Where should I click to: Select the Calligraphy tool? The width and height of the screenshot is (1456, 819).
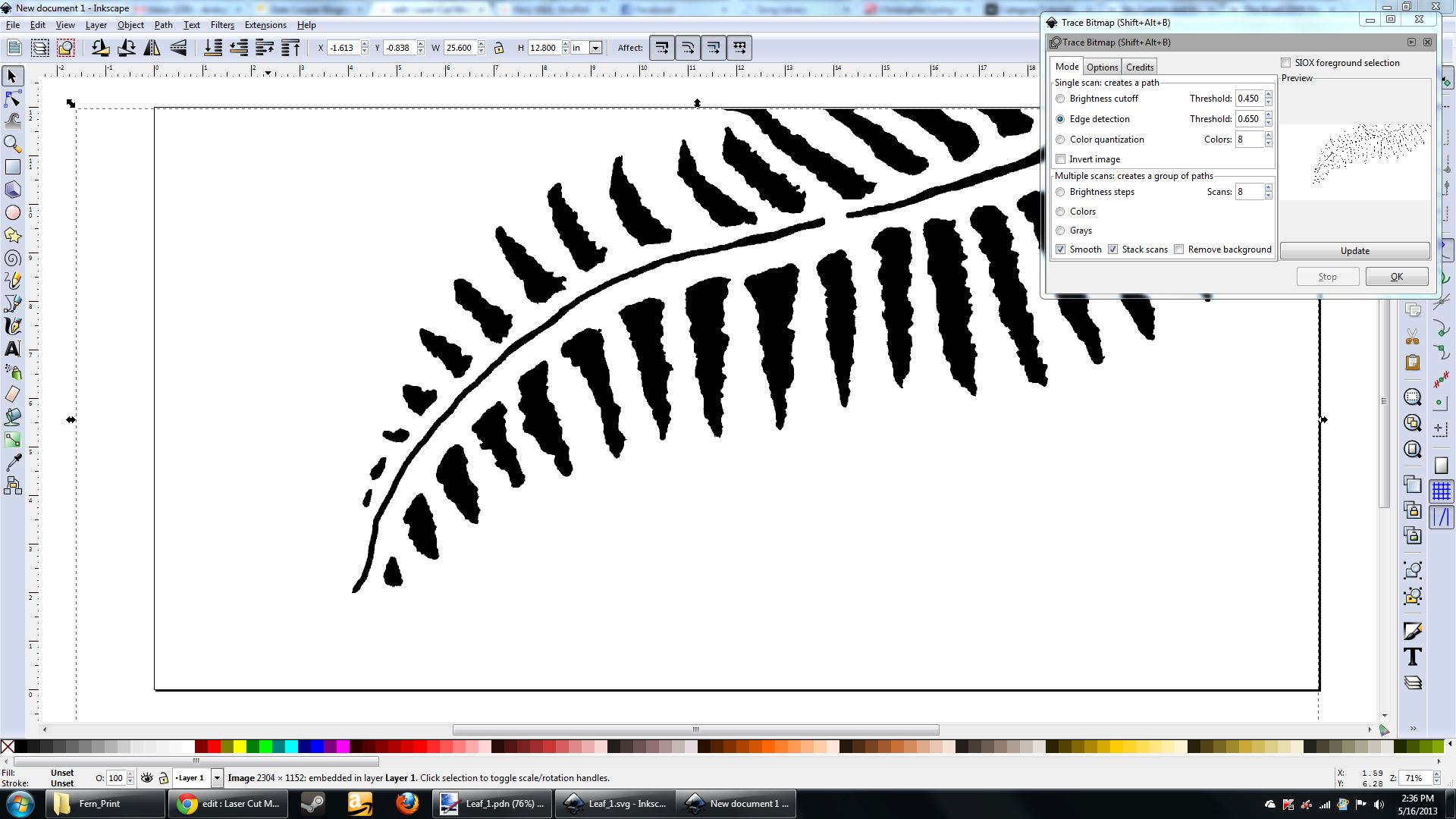tap(12, 326)
